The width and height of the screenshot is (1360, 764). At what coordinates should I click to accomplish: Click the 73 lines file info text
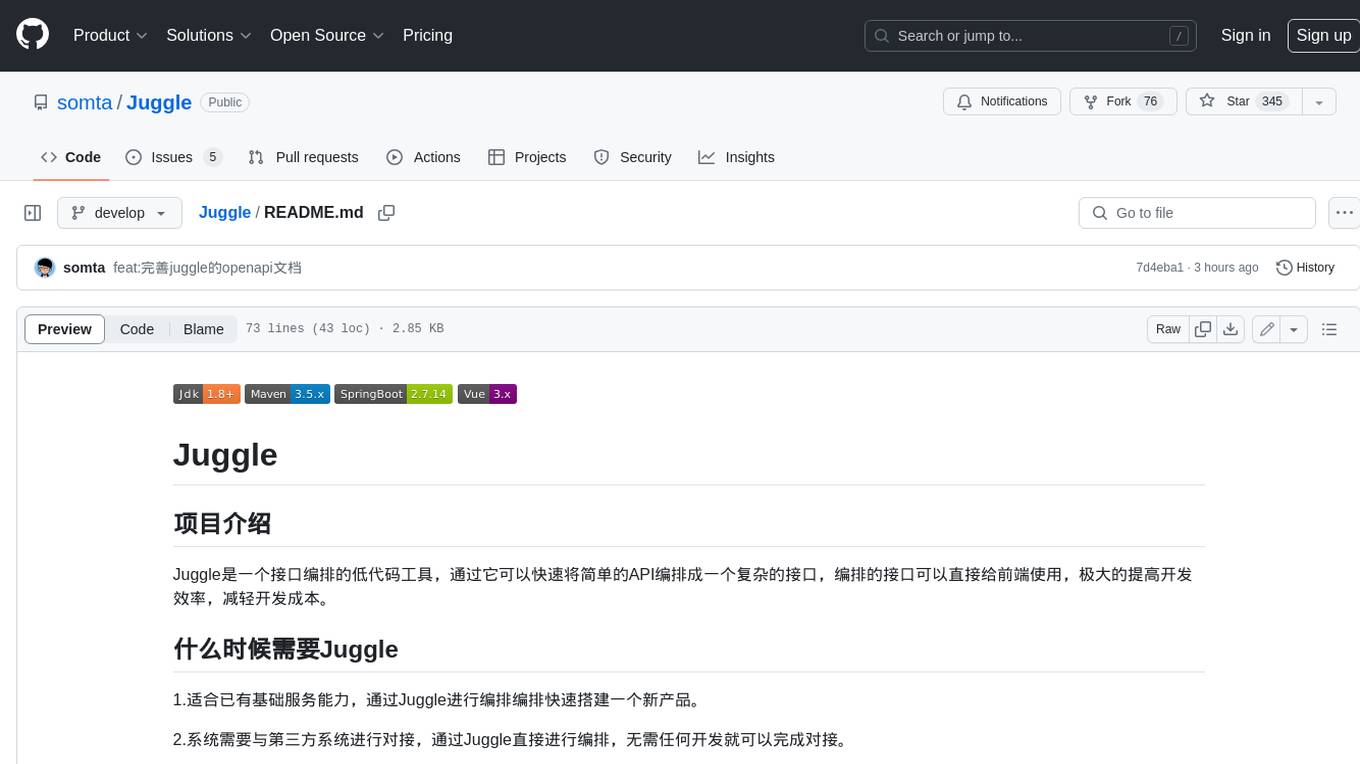(x=344, y=329)
